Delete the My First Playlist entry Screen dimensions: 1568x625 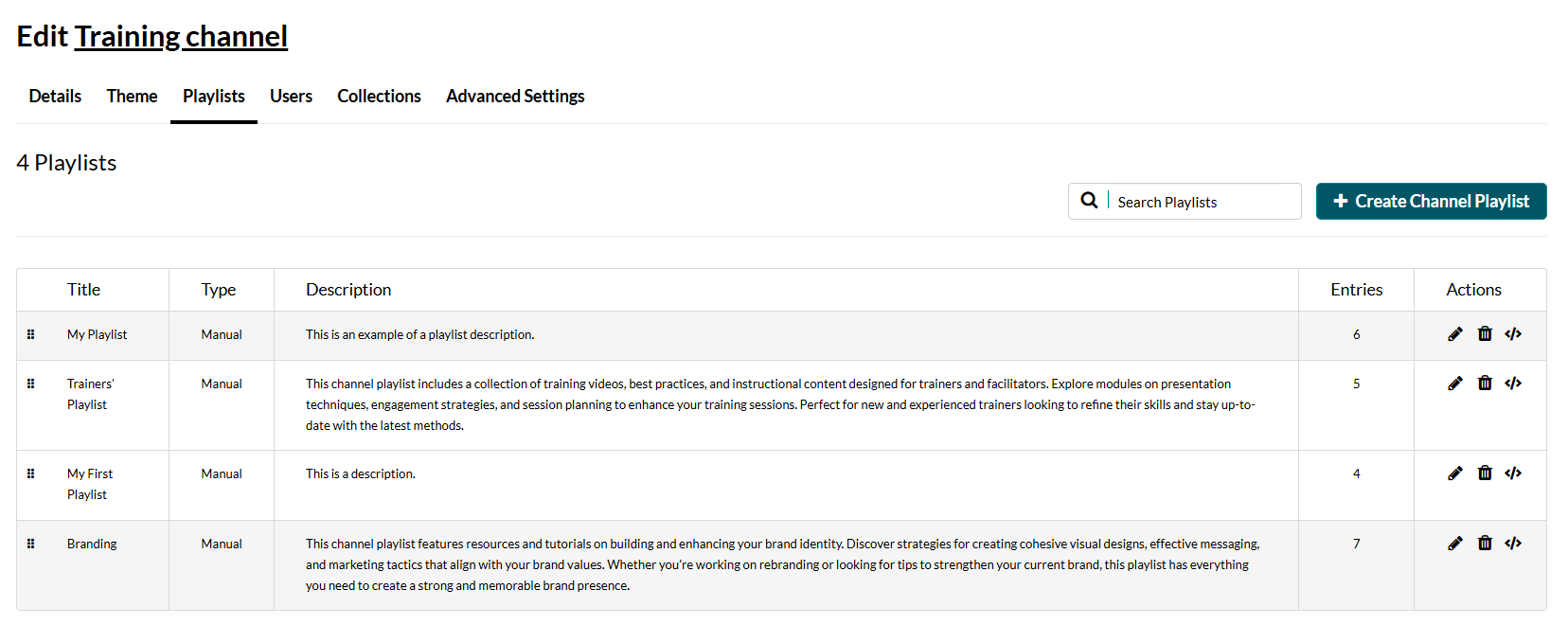[1485, 473]
